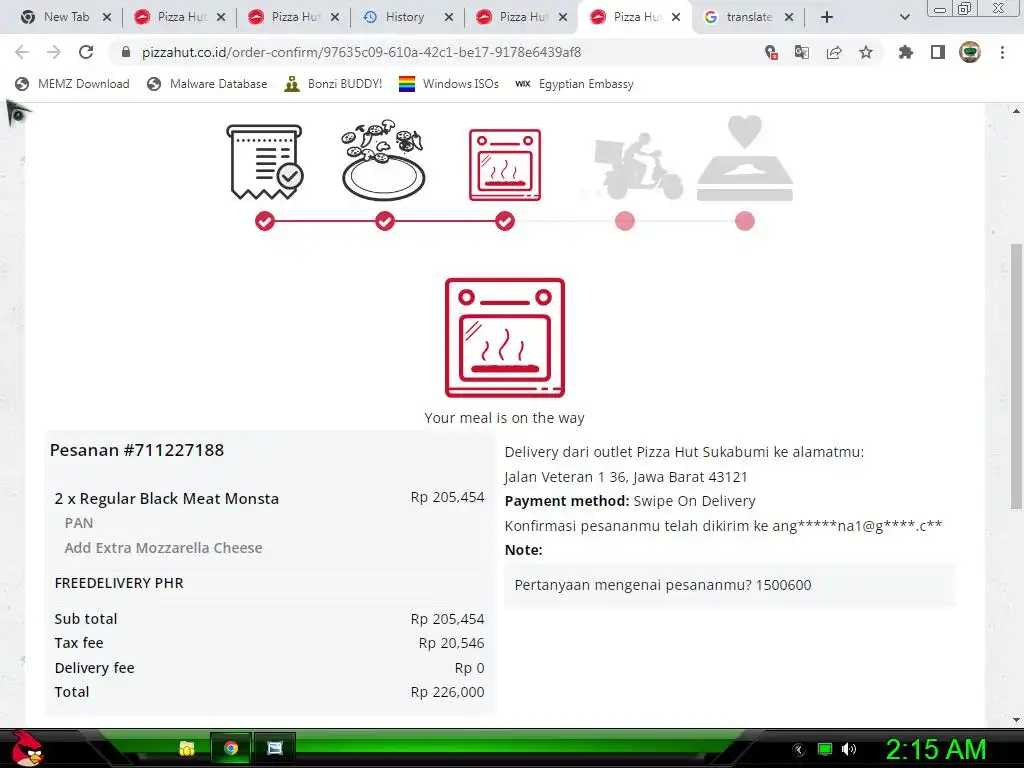Screen dimensions: 1024x768
Task: Close the New Tab tab
Action: [x=107, y=17]
